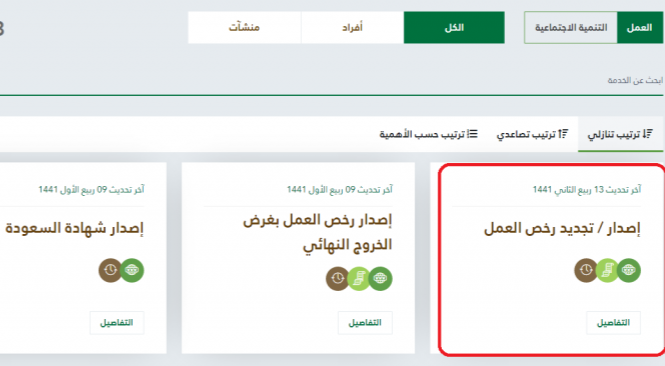Click clock icon on الخروج النهائي card
Viewport: 665px width, 366px height.
pos(338,279)
